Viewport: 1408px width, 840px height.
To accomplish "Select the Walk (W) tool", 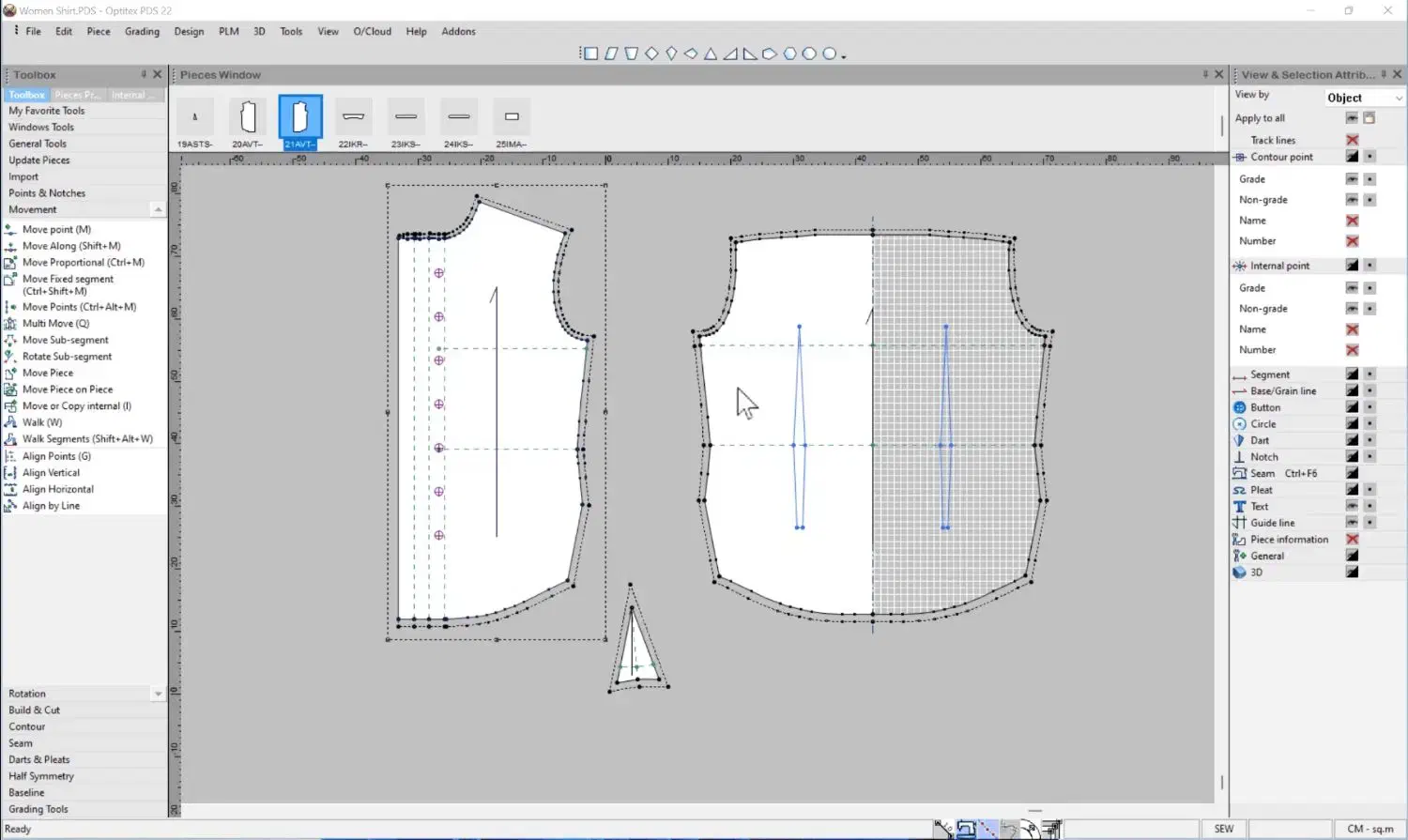I will click(42, 422).
